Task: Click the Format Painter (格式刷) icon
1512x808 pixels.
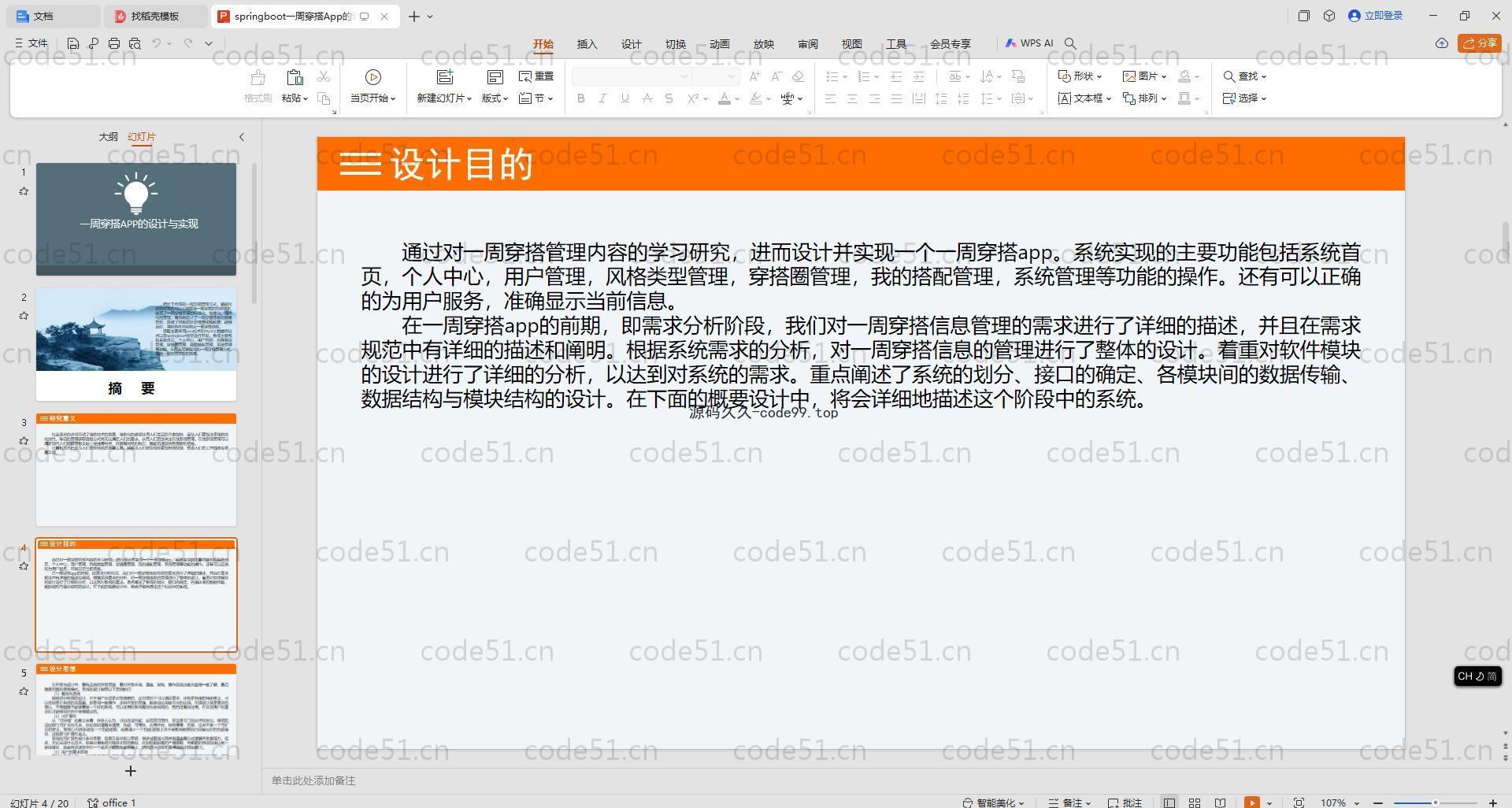Action: 258,77
